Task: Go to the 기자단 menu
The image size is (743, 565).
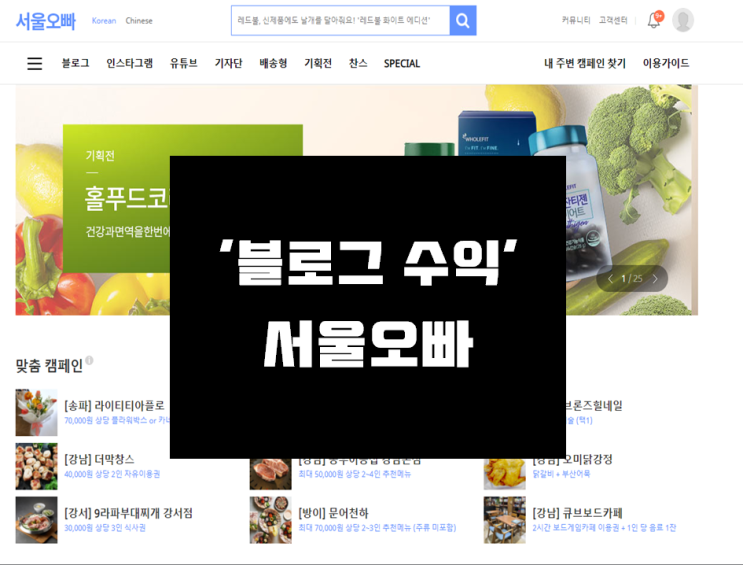Action: click(228, 64)
